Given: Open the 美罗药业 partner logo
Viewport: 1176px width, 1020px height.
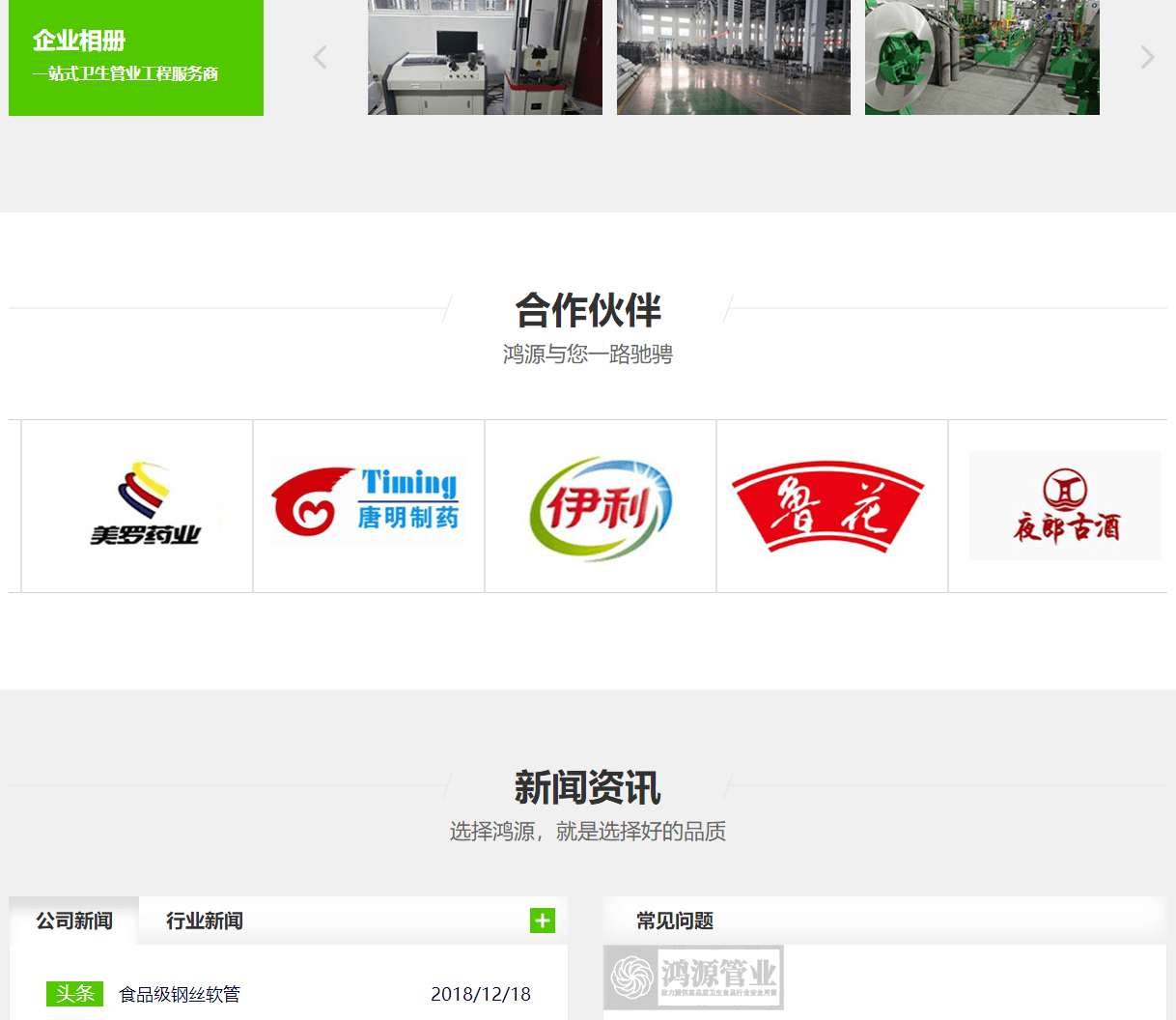Looking at the screenshot, I should pyautogui.click(x=135, y=504).
